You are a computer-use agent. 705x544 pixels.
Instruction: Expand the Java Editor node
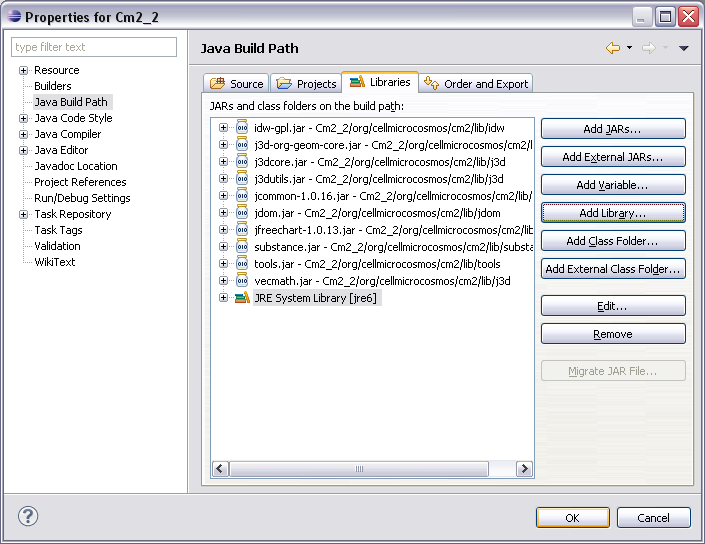click(x=23, y=150)
